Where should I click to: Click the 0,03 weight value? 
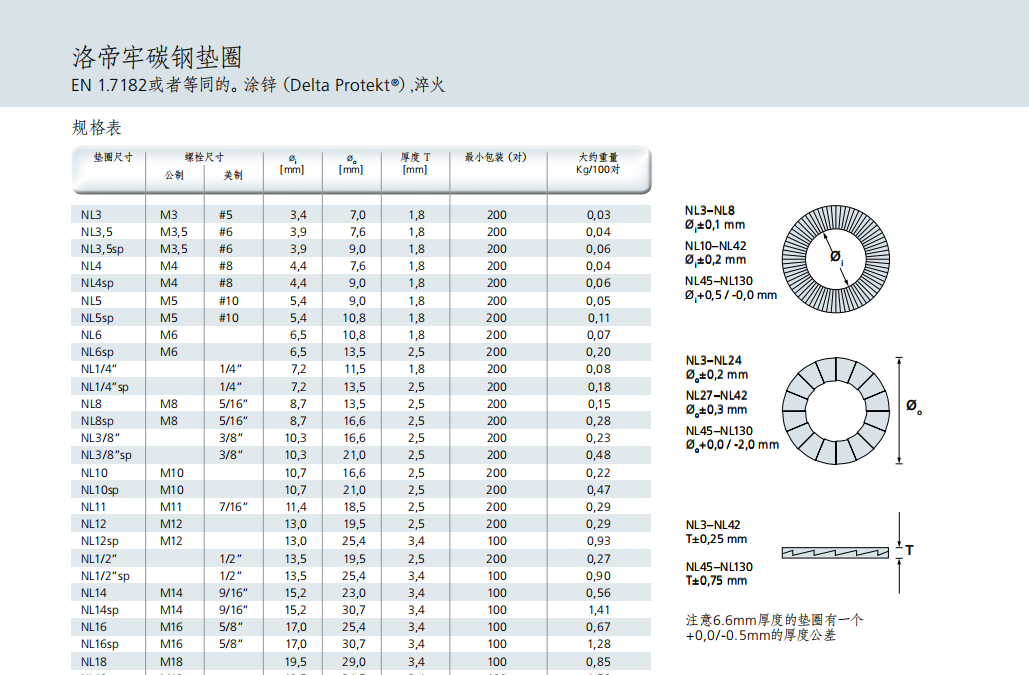pyautogui.click(x=598, y=215)
